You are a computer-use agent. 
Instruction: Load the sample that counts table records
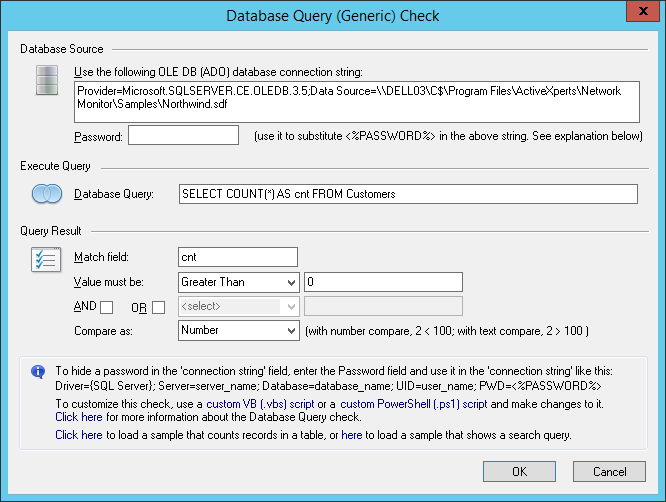click(x=79, y=436)
